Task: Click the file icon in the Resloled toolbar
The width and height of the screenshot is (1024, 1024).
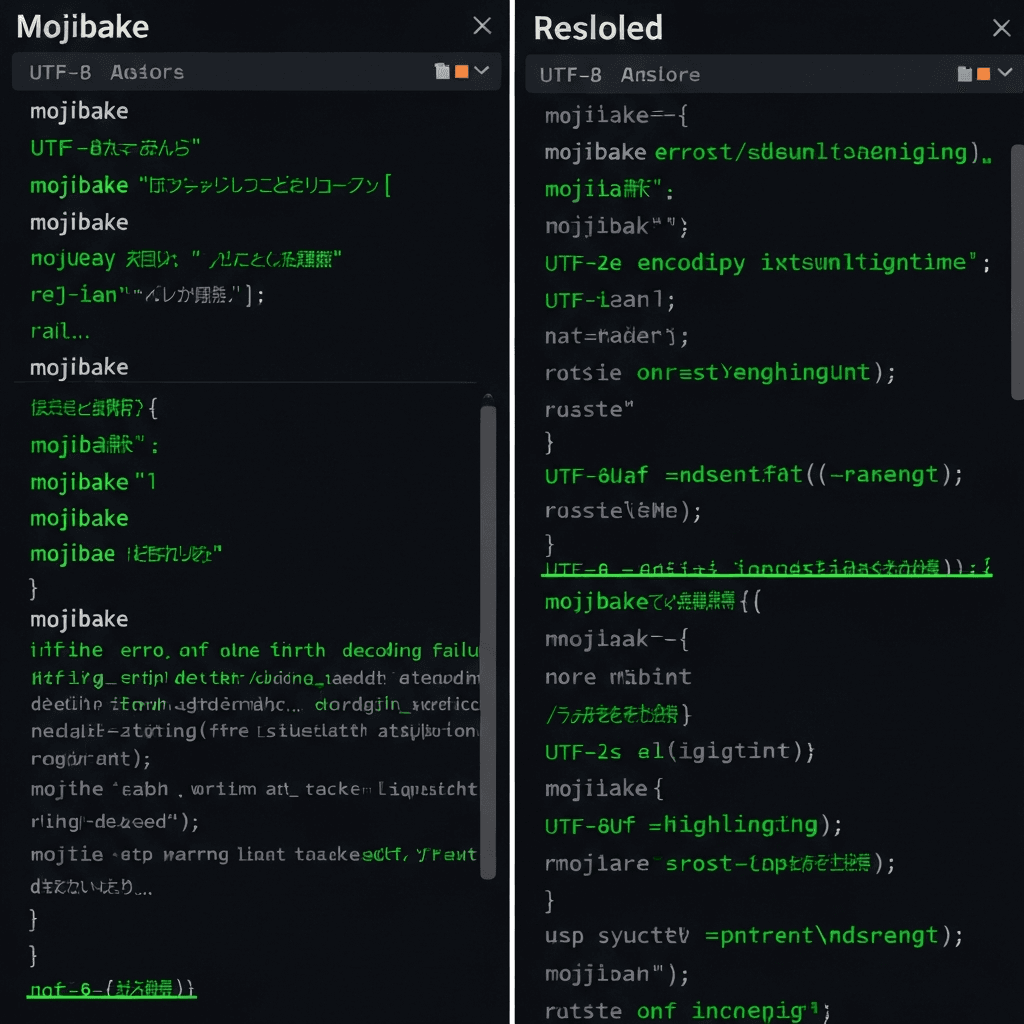Action: [x=964, y=74]
